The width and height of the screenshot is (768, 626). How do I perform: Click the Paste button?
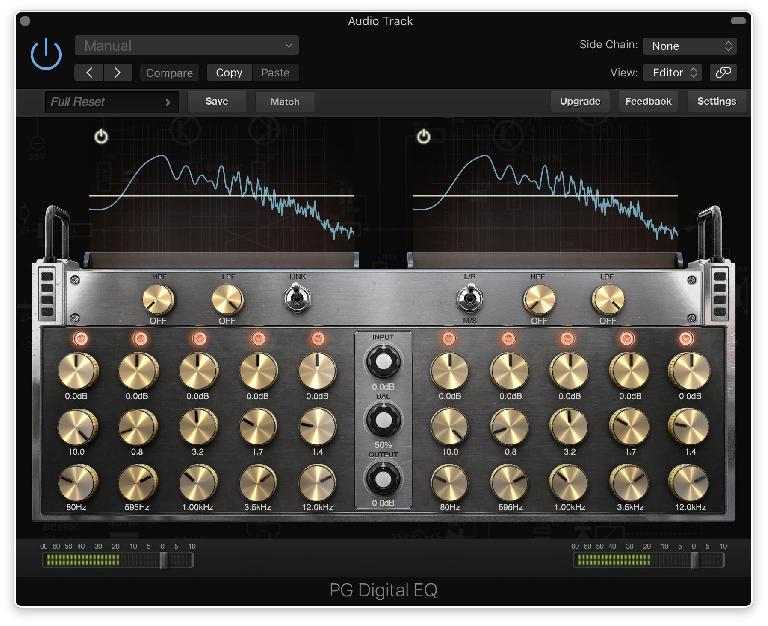pyautogui.click(x=275, y=72)
